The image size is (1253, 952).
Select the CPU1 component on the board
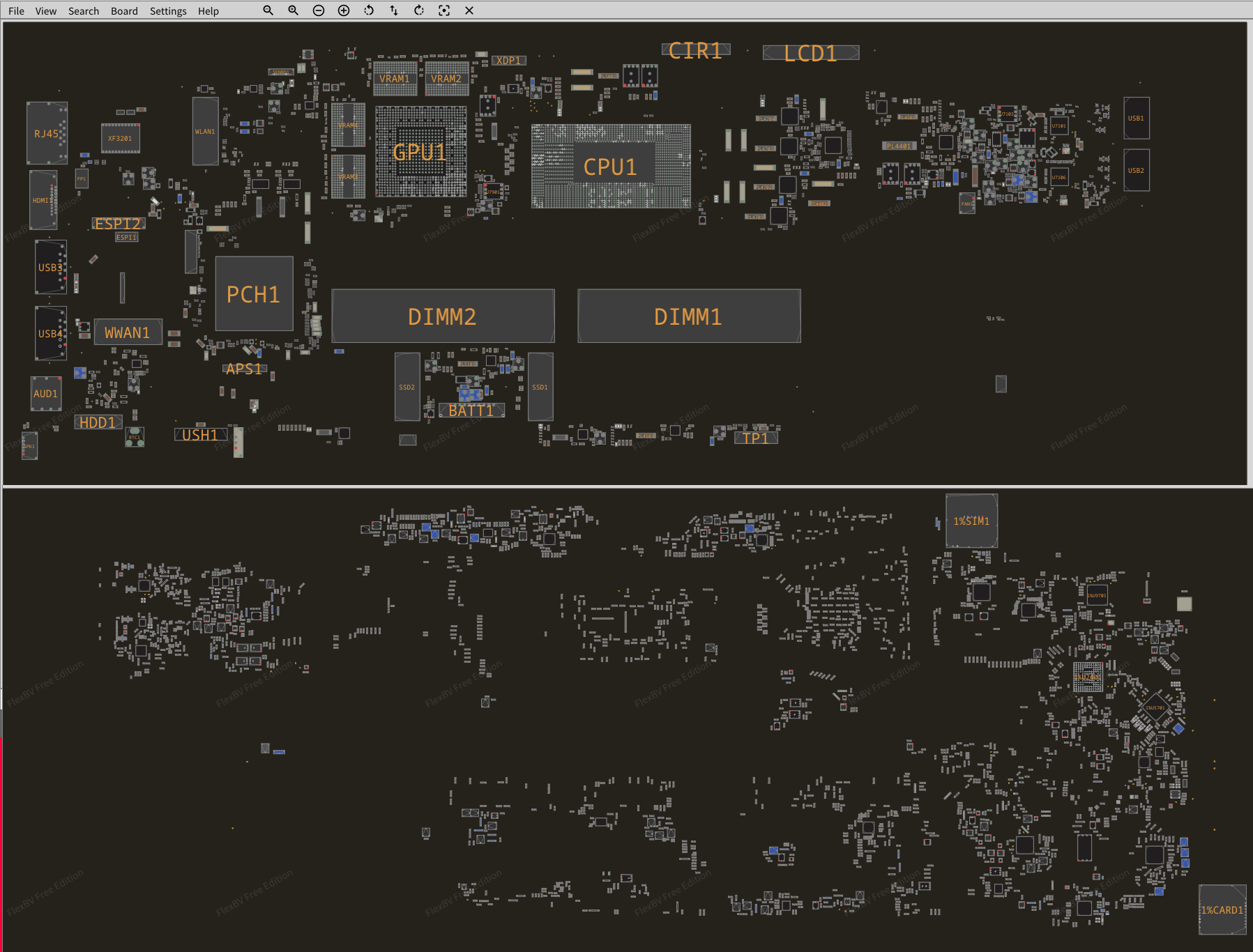click(611, 167)
